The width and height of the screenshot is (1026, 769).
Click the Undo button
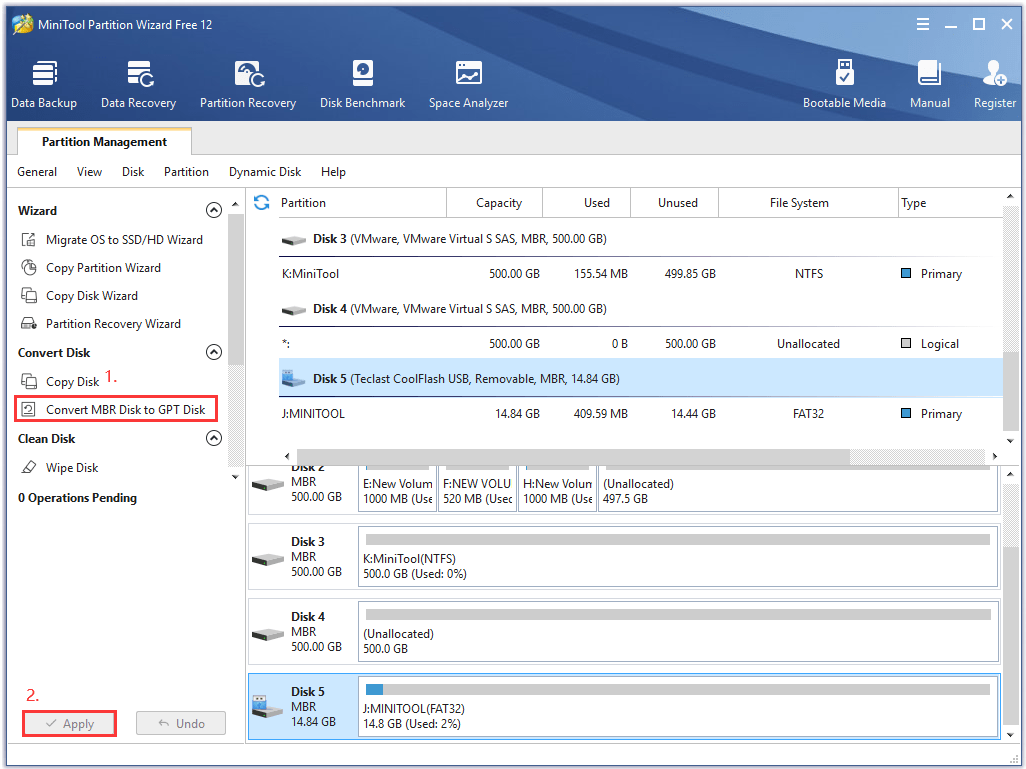coord(180,723)
